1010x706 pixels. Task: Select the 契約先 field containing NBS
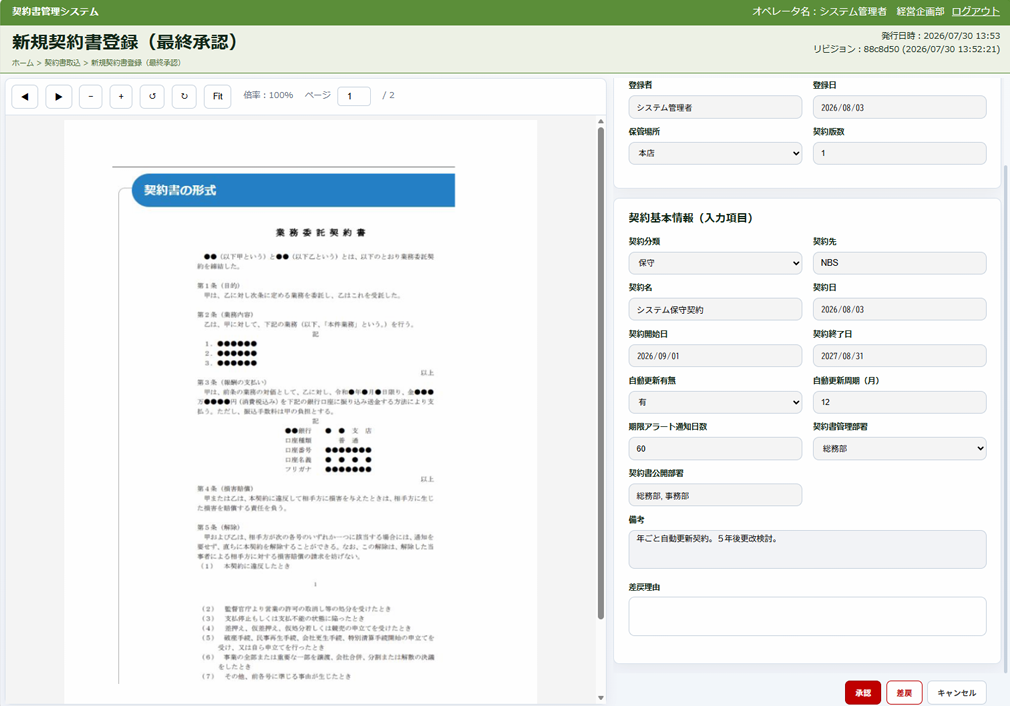point(899,263)
